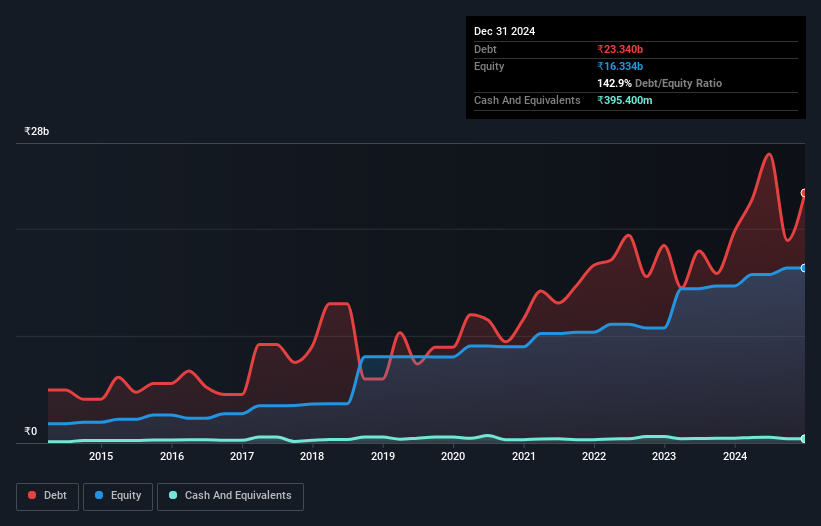Click the Equity label in tooltip
821x526 pixels.
tap(489, 66)
